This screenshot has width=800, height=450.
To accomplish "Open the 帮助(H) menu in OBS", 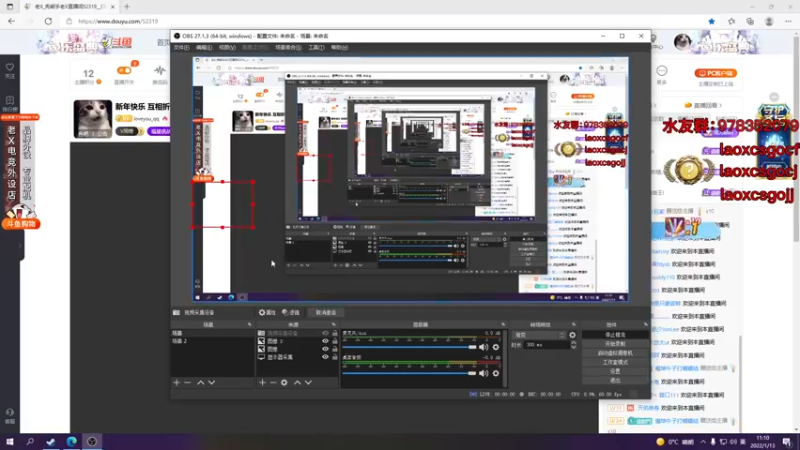I will [x=339, y=47].
